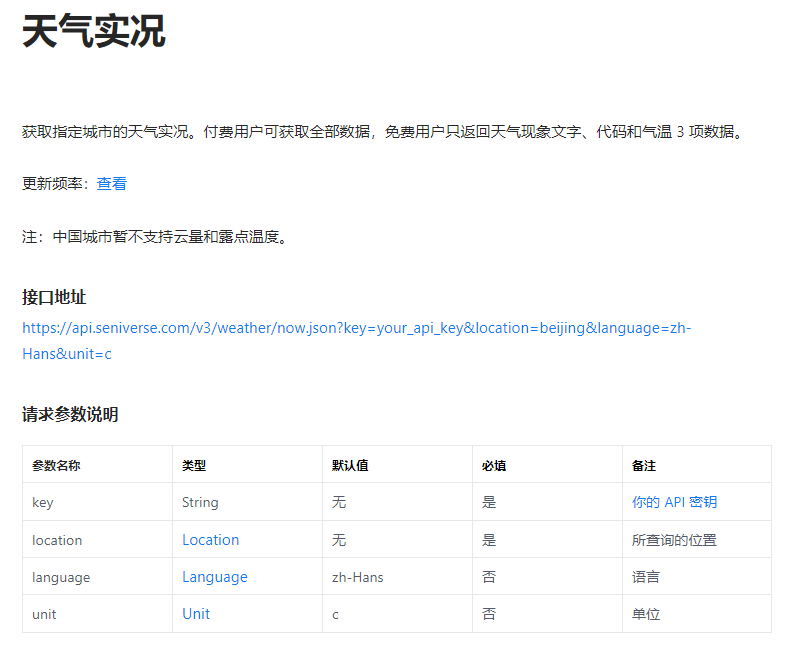Open the Location type documentation link
807x649 pixels.
click(x=210, y=539)
